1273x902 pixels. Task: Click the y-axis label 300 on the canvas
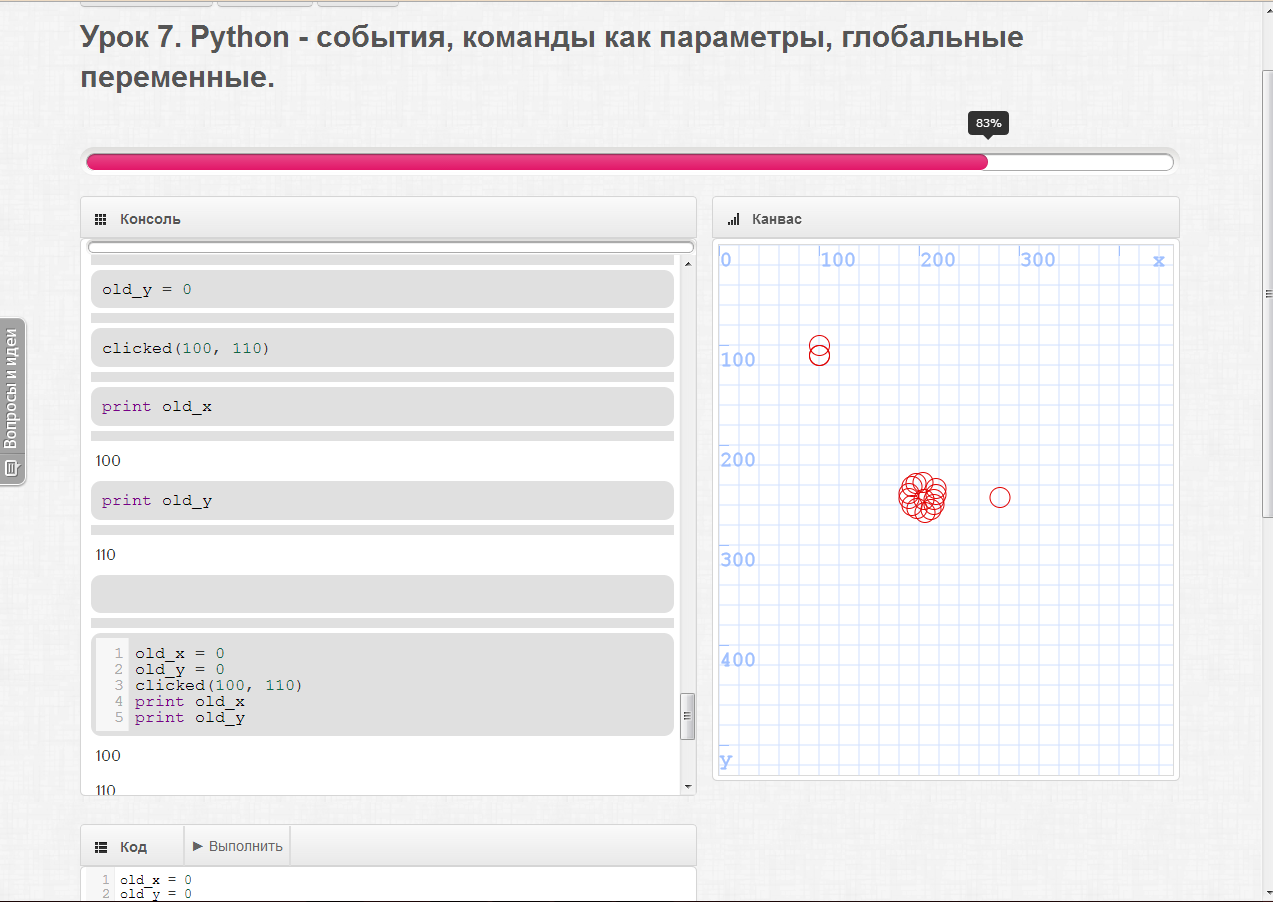click(x=738, y=560)
